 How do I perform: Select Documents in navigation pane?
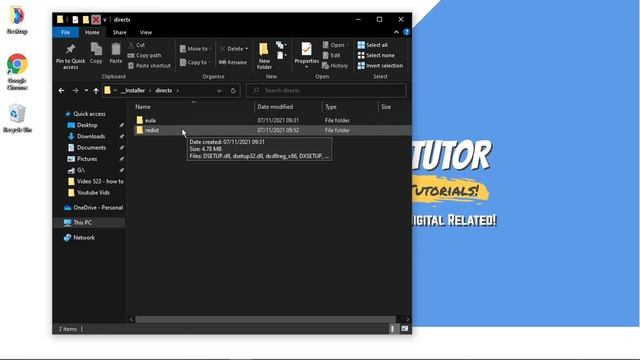point(91,148)
